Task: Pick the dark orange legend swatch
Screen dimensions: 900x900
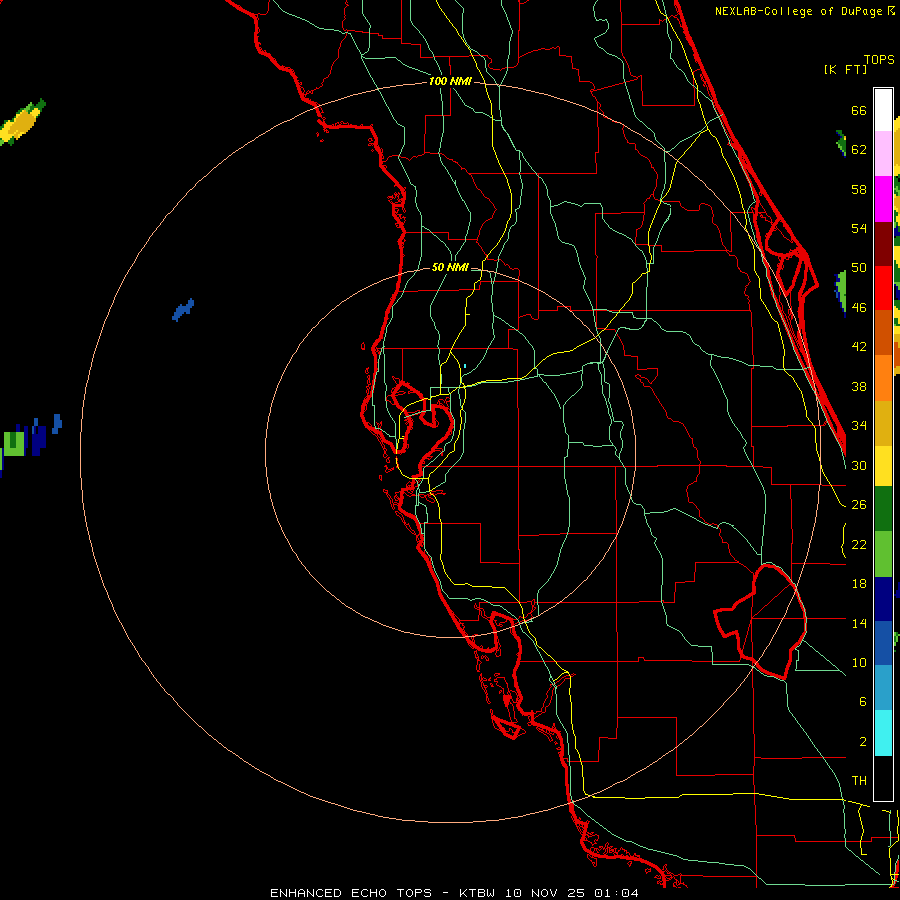Action: click(x=883, y=333)
